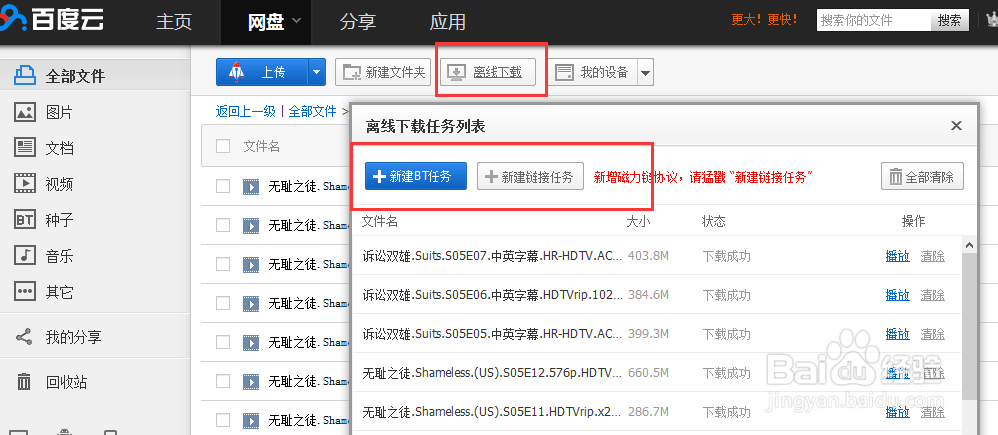Click 全部文件 breadcrumb link

313,111
